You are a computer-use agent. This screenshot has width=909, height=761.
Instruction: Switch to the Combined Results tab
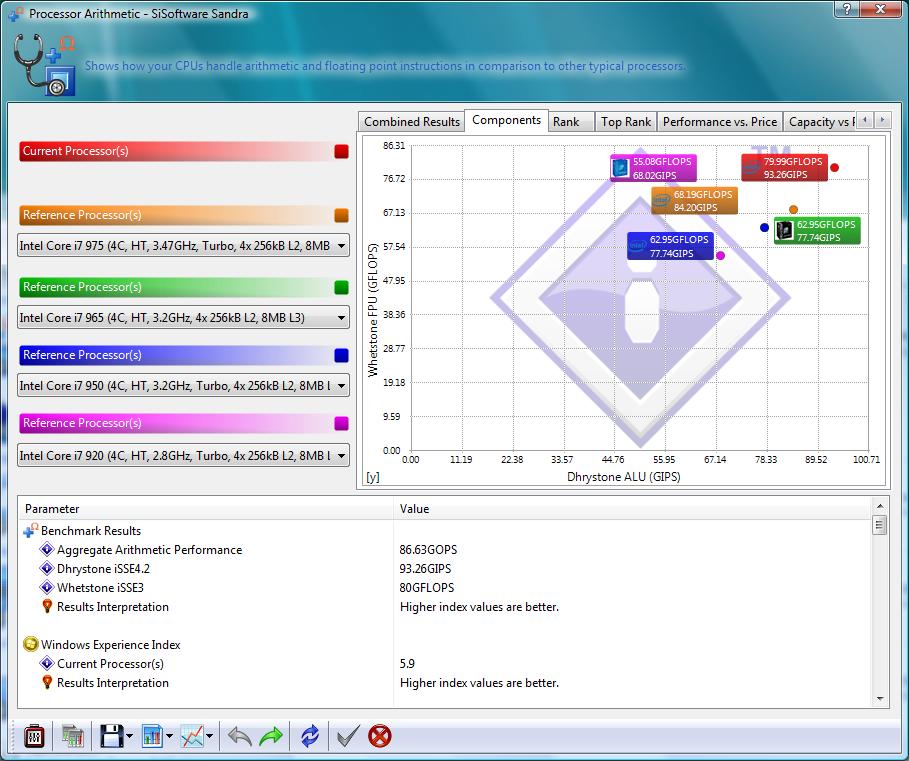point(412,122)
